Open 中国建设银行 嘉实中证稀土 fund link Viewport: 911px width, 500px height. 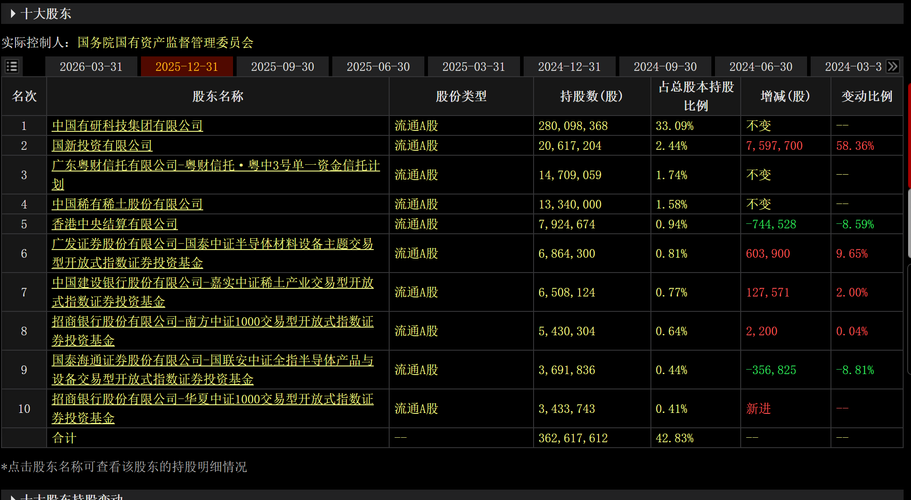pos(213,292)
